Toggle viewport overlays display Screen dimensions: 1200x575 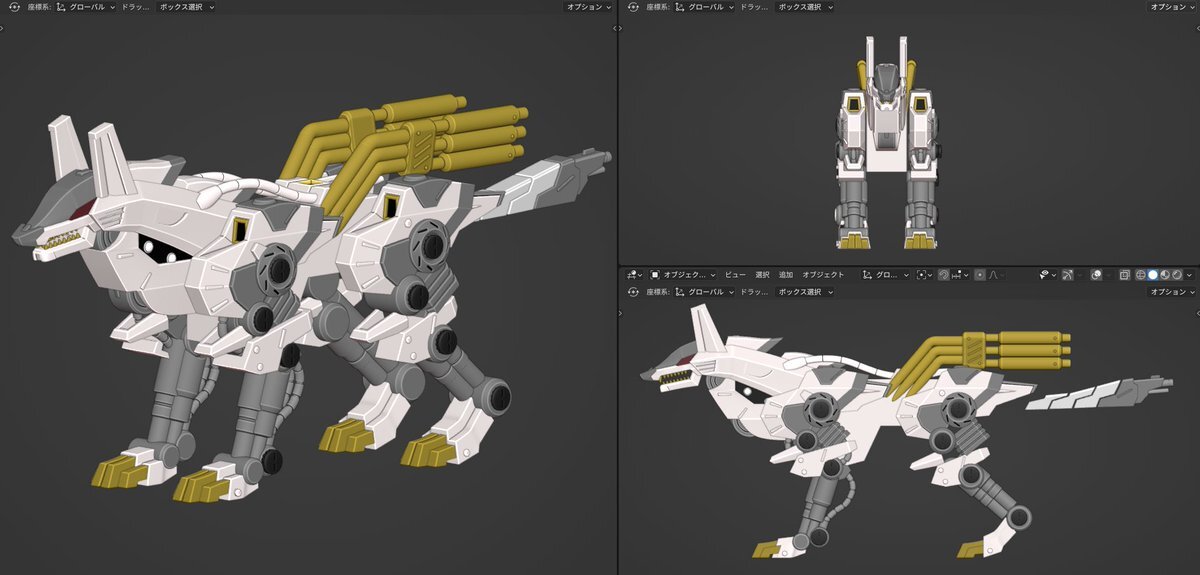[1097, 274]
